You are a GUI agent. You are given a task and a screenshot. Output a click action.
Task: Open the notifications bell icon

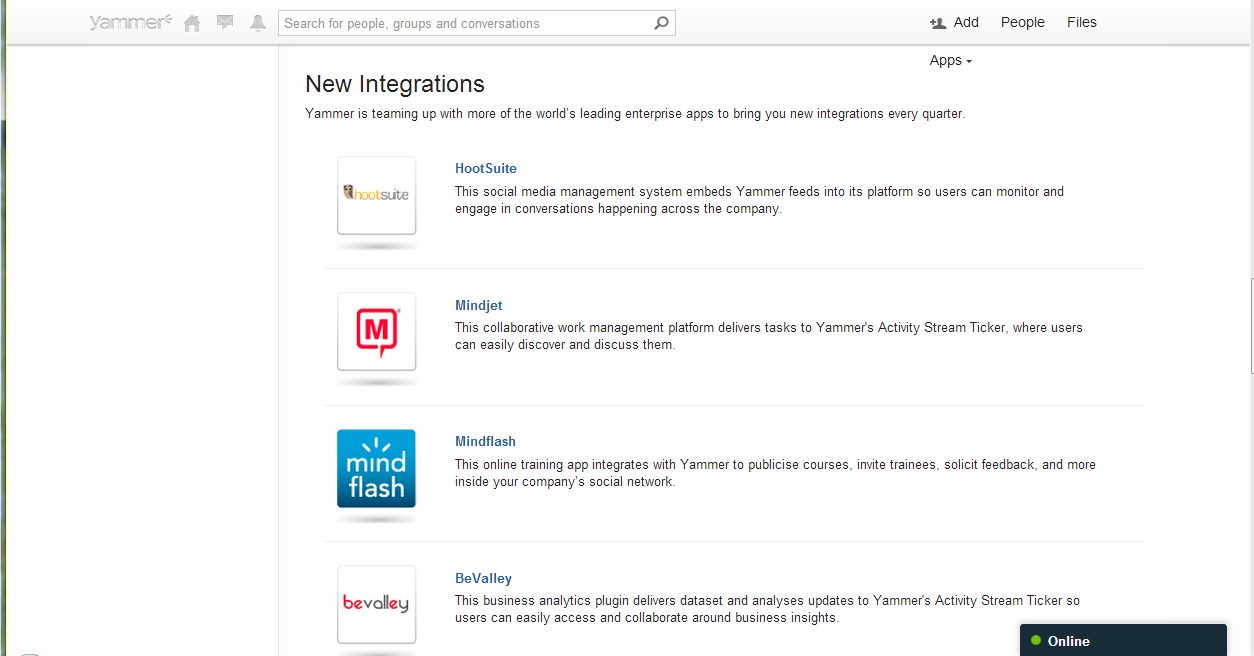[258, 23]
